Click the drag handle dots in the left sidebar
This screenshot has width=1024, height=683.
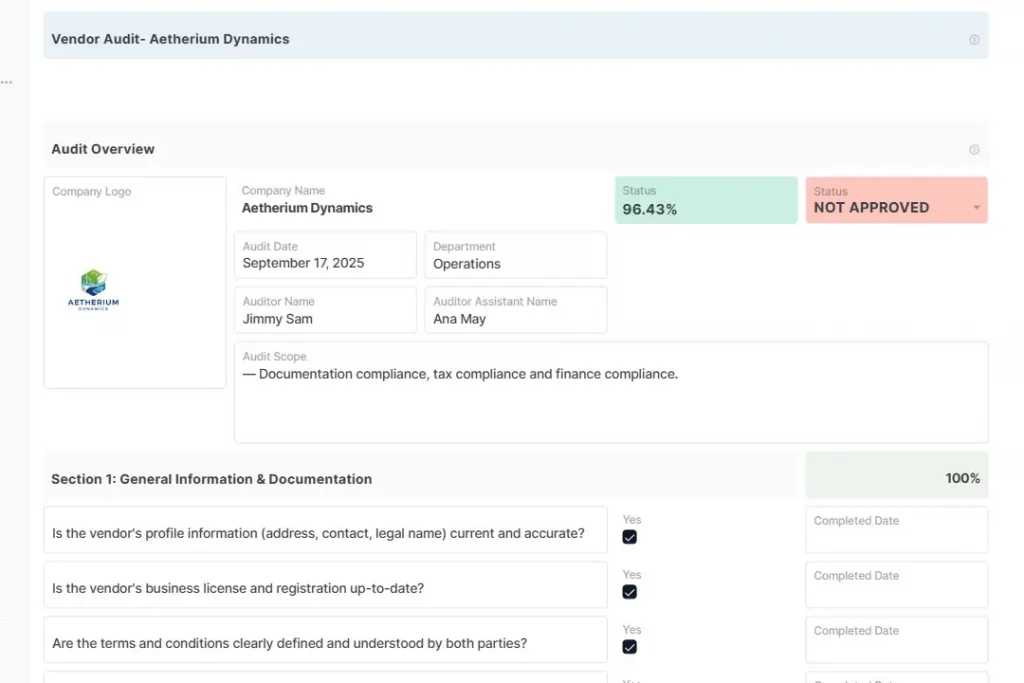[x=7, y=82]
